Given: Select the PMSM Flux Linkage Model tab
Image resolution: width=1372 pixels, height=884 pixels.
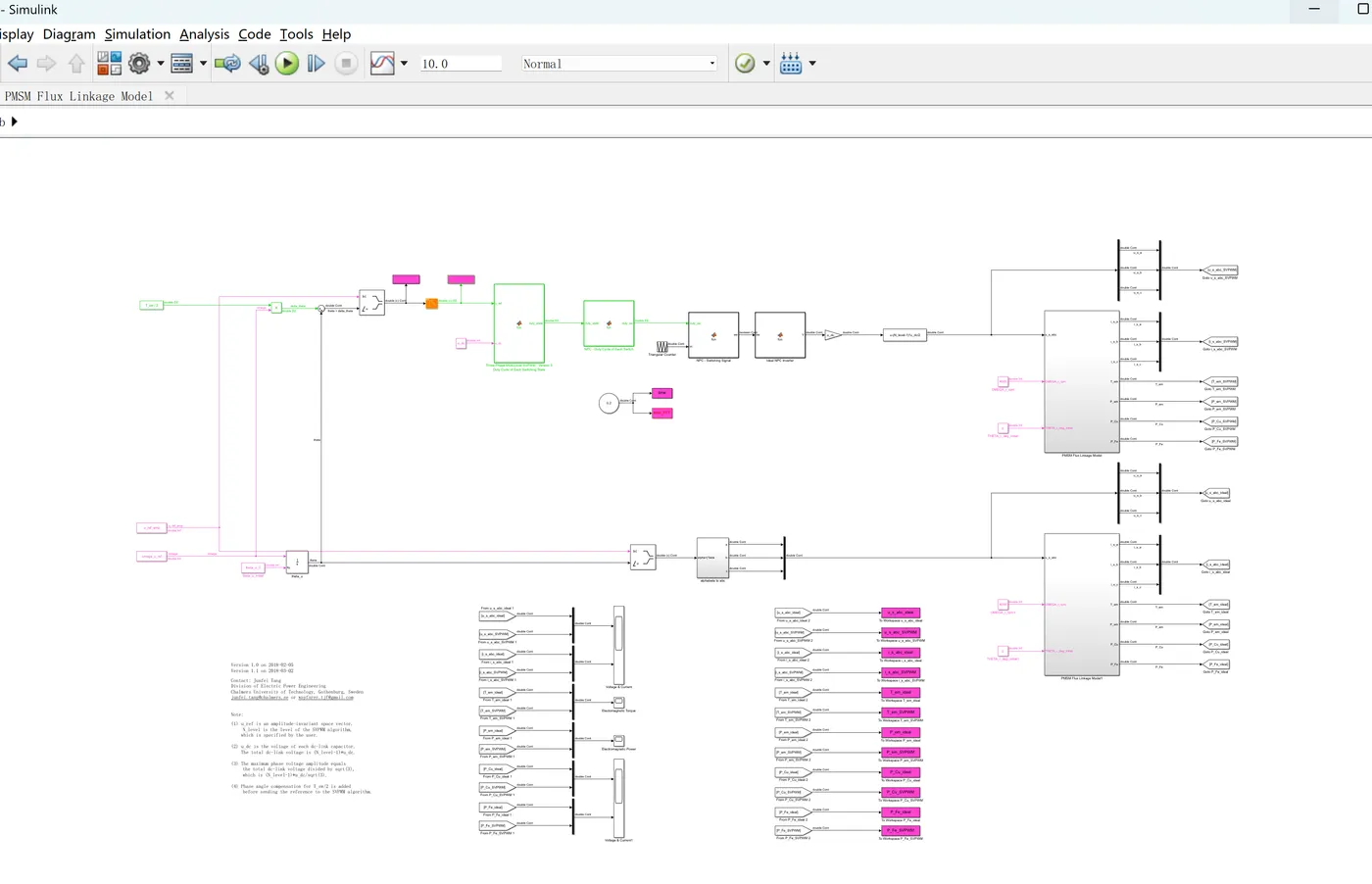Looking at the screenshot, I should (78, 96).
